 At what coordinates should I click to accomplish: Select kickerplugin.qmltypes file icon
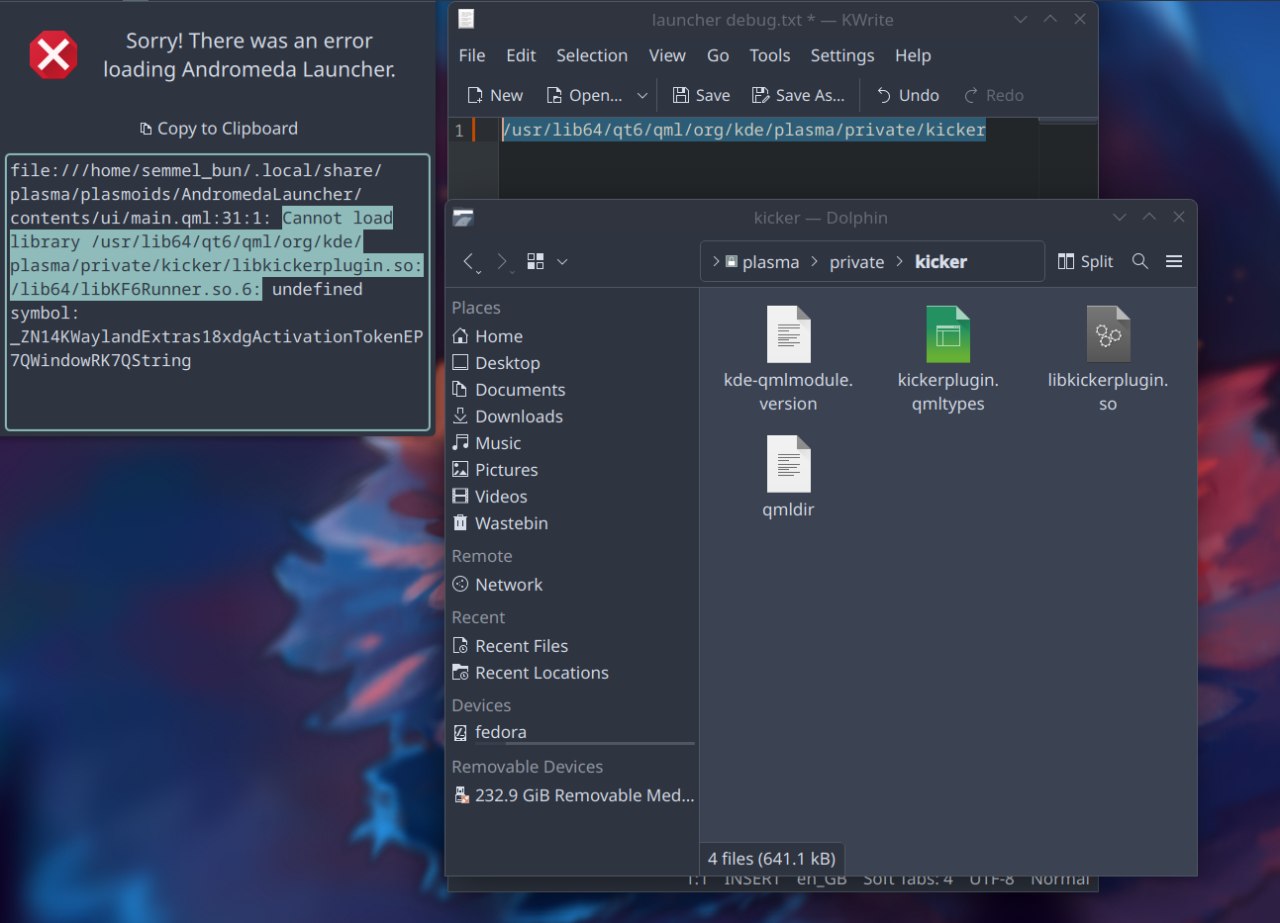click(x=948, y=334)
